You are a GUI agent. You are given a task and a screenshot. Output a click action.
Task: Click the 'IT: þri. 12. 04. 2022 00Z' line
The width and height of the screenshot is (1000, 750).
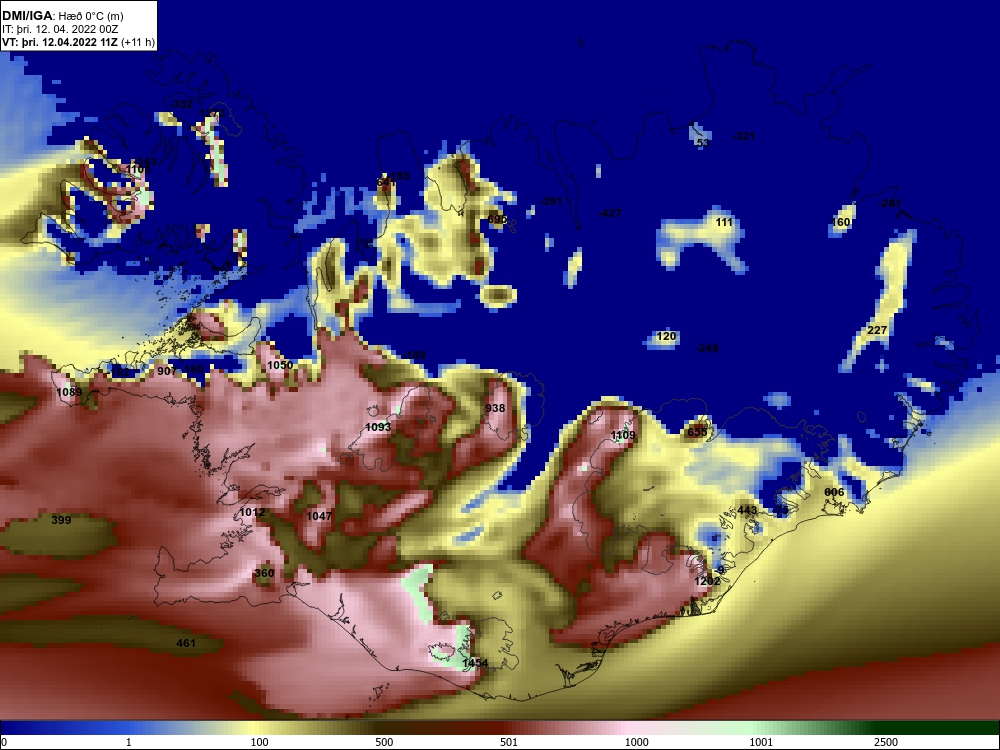[60, 29]
